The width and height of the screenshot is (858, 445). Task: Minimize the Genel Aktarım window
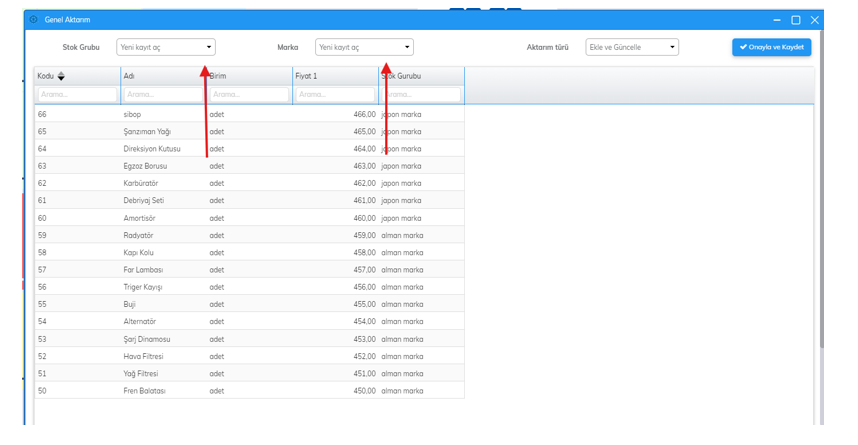[777, 20]
